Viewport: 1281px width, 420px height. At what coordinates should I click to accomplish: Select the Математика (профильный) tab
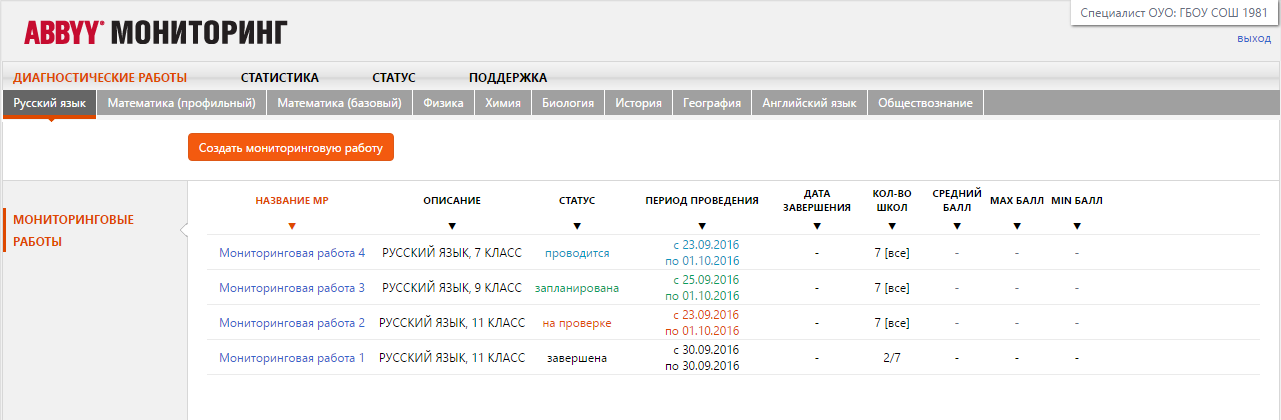[181, 103]
